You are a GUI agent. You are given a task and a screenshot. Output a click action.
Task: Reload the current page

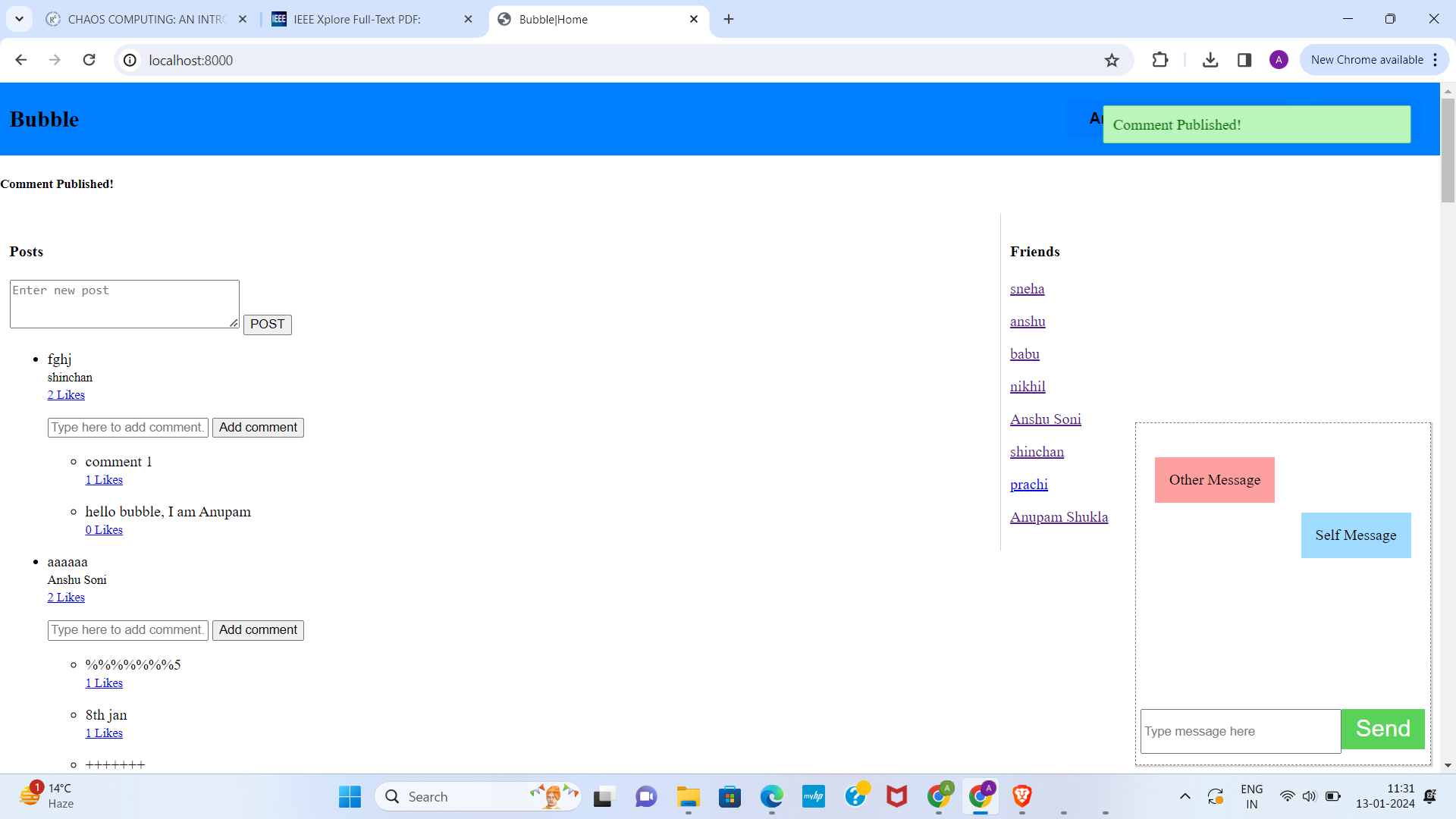point(89,60)
